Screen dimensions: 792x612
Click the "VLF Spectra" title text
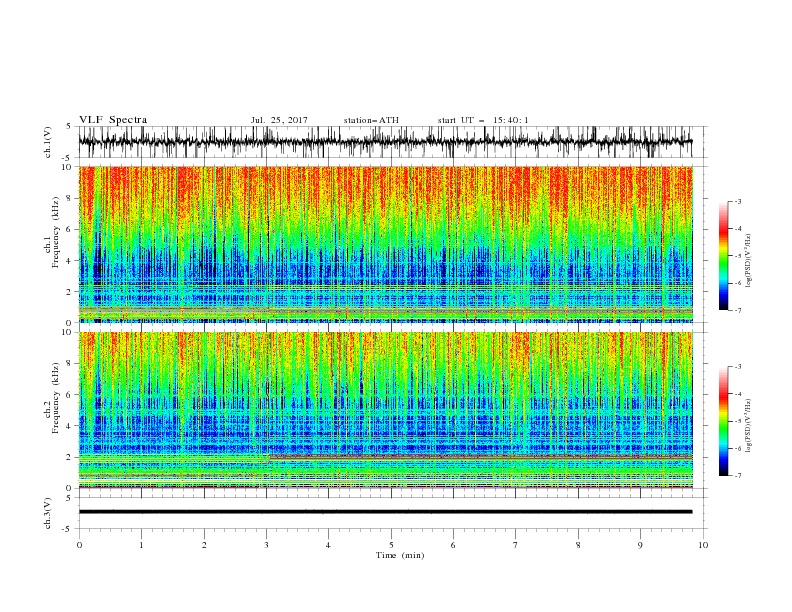[113, 120]
